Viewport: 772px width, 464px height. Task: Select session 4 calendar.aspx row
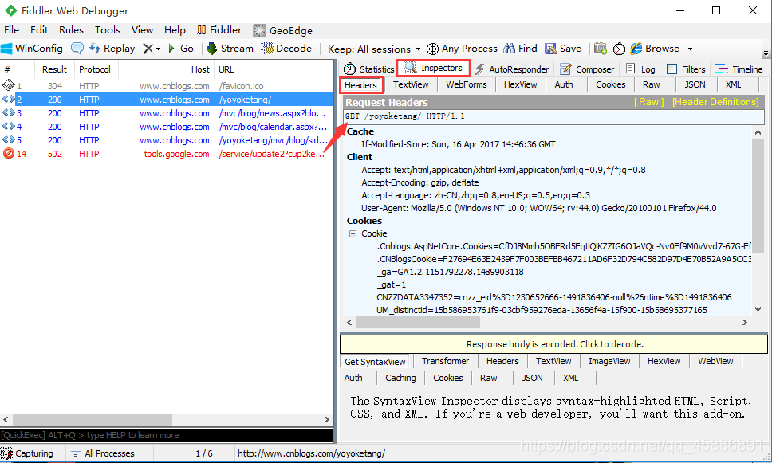point(166,127)
